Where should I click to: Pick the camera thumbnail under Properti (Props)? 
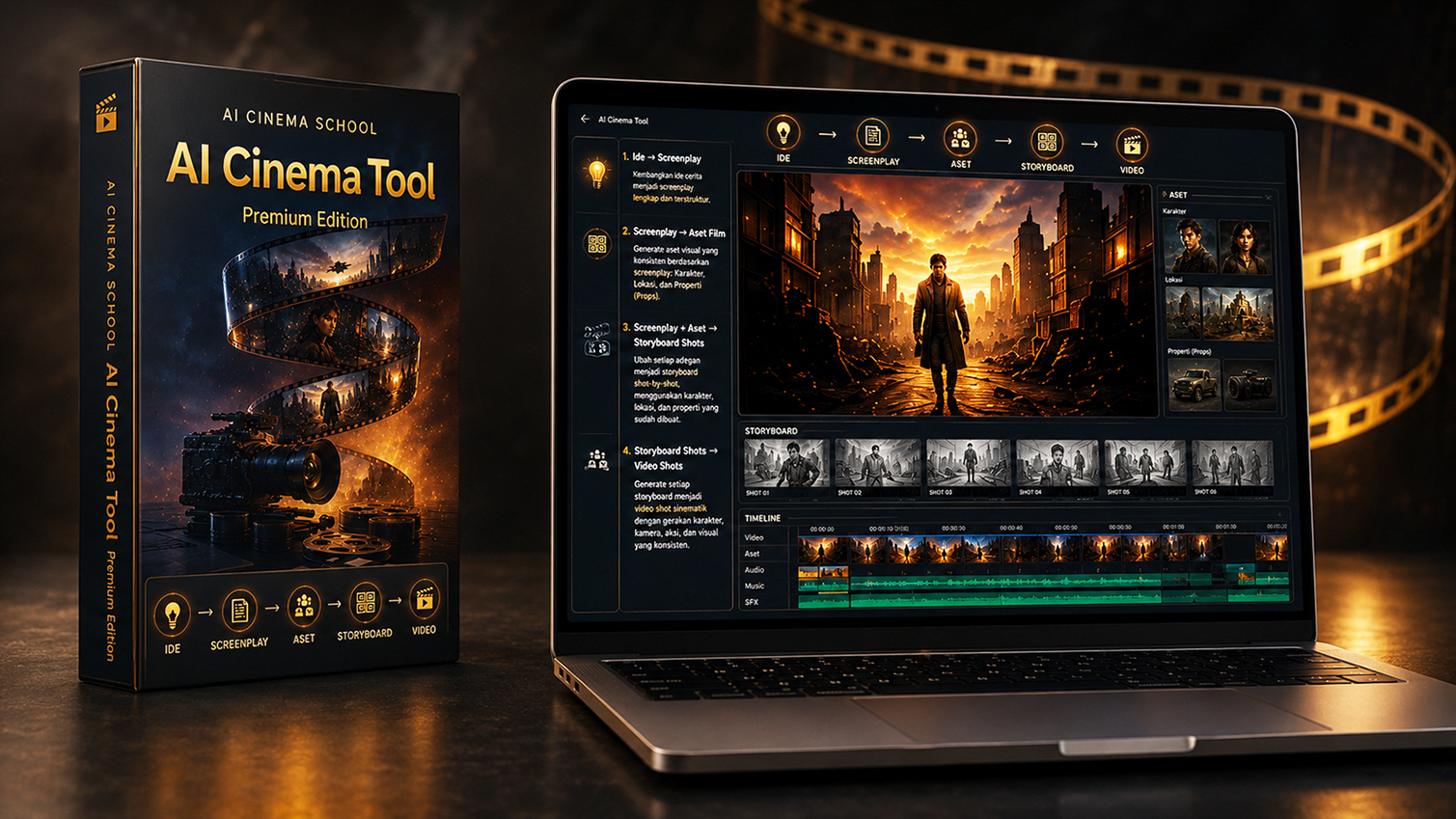point(1250,386)
